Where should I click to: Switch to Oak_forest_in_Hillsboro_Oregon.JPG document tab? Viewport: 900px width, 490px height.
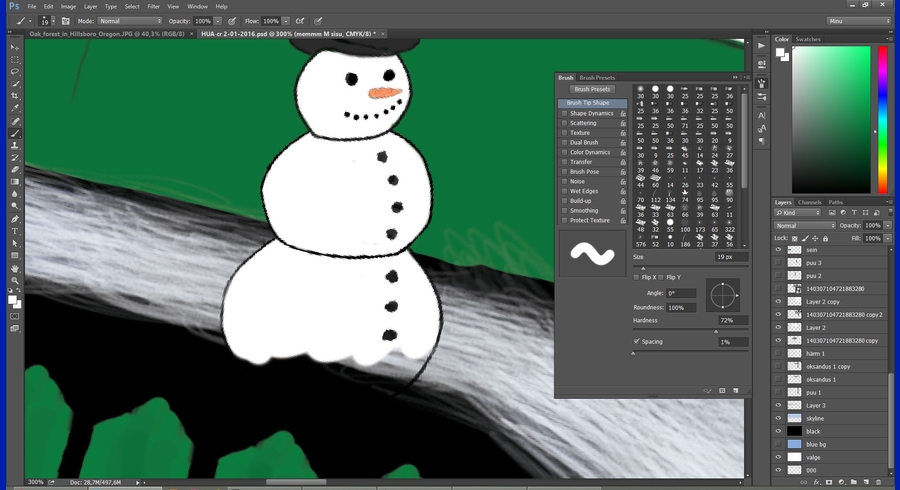point(107,34)
